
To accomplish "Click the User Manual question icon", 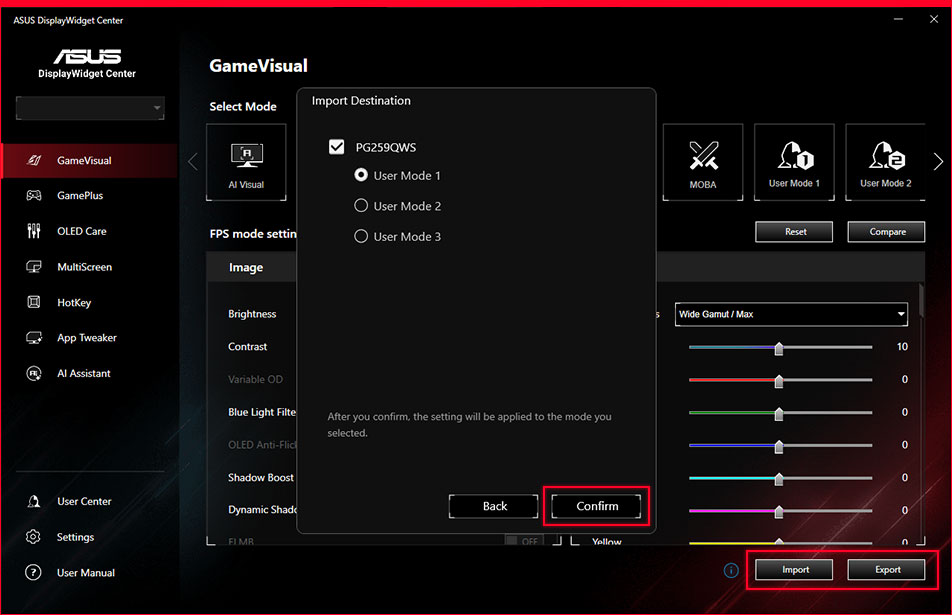I will click(x=33, y=573).
